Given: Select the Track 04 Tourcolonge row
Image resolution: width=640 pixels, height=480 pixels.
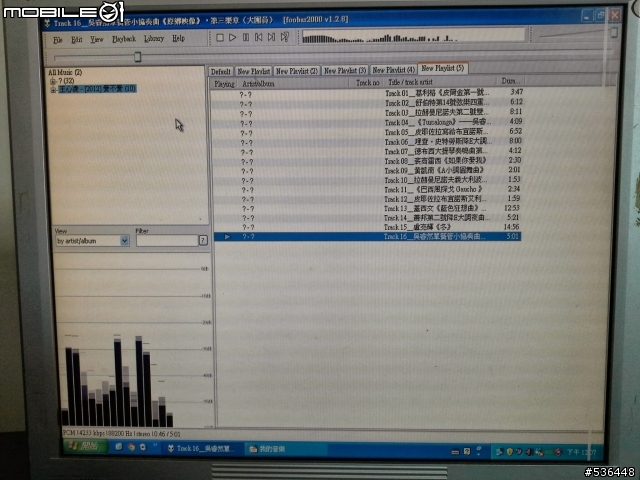Looking at the screenshot, I should click(x=367, y=122).
